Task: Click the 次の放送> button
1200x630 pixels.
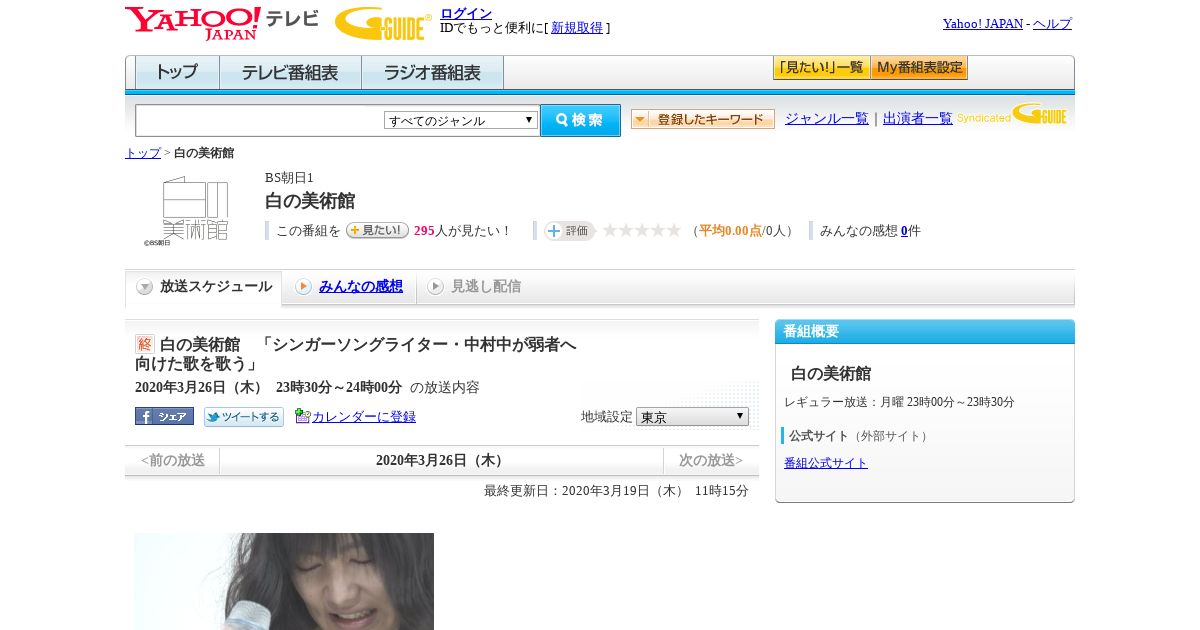Action: coord(711,460)
